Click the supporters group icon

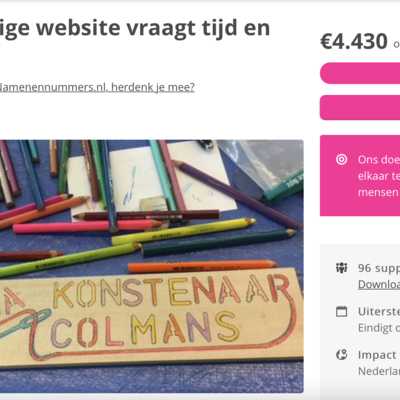pyautogui.click(x=341, y=268)
